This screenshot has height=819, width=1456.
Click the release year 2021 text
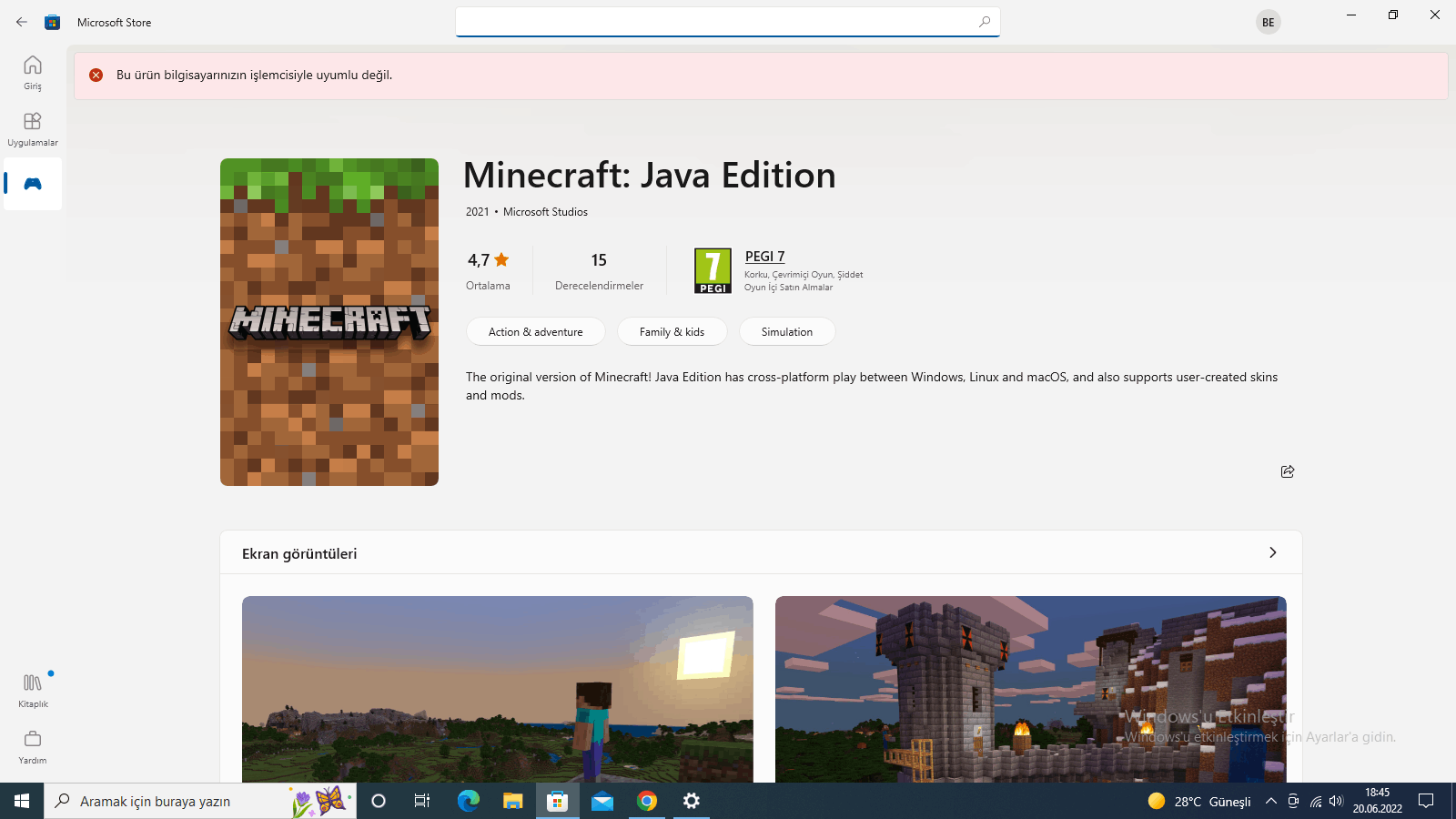[478, 212]
